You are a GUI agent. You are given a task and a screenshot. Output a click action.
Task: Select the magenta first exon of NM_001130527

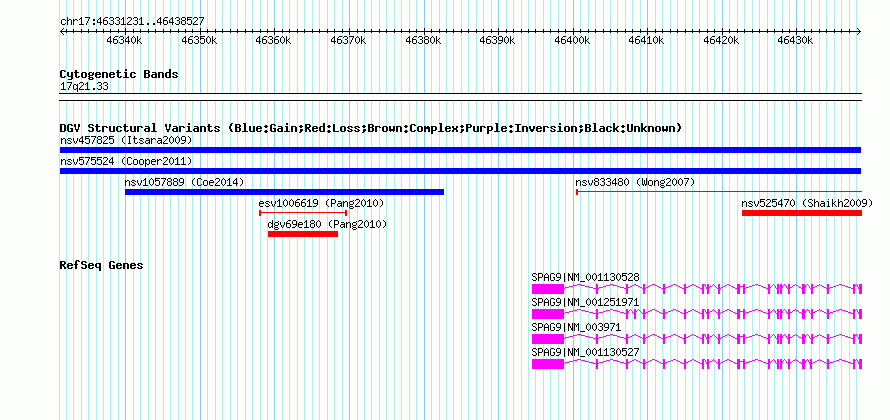(548, 364)
